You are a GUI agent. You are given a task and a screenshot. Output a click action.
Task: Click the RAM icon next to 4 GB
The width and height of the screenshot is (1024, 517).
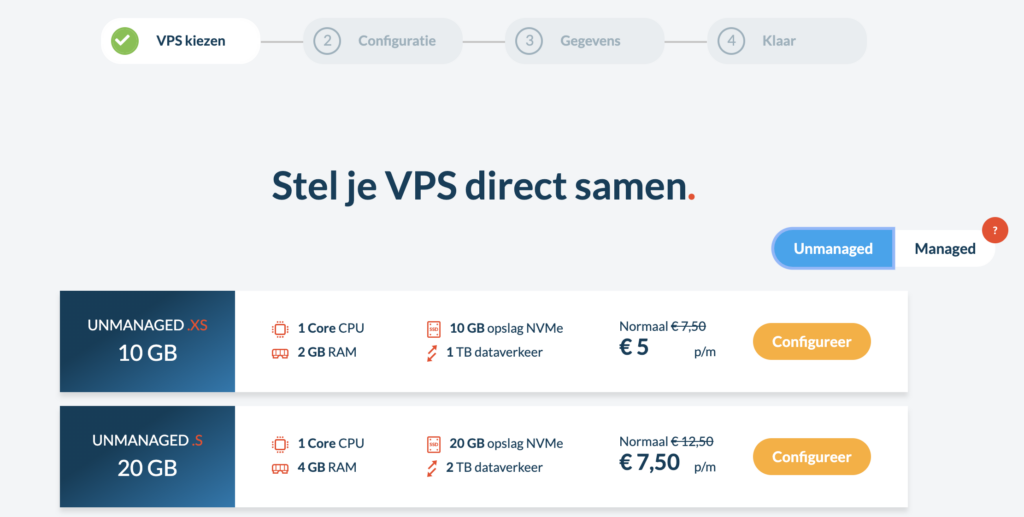pos(280,467)
